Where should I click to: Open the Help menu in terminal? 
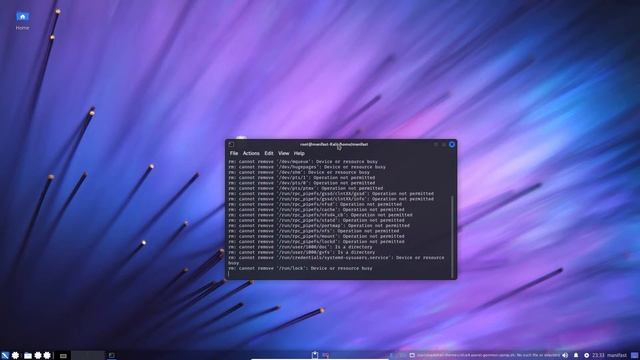pos(299,153)
